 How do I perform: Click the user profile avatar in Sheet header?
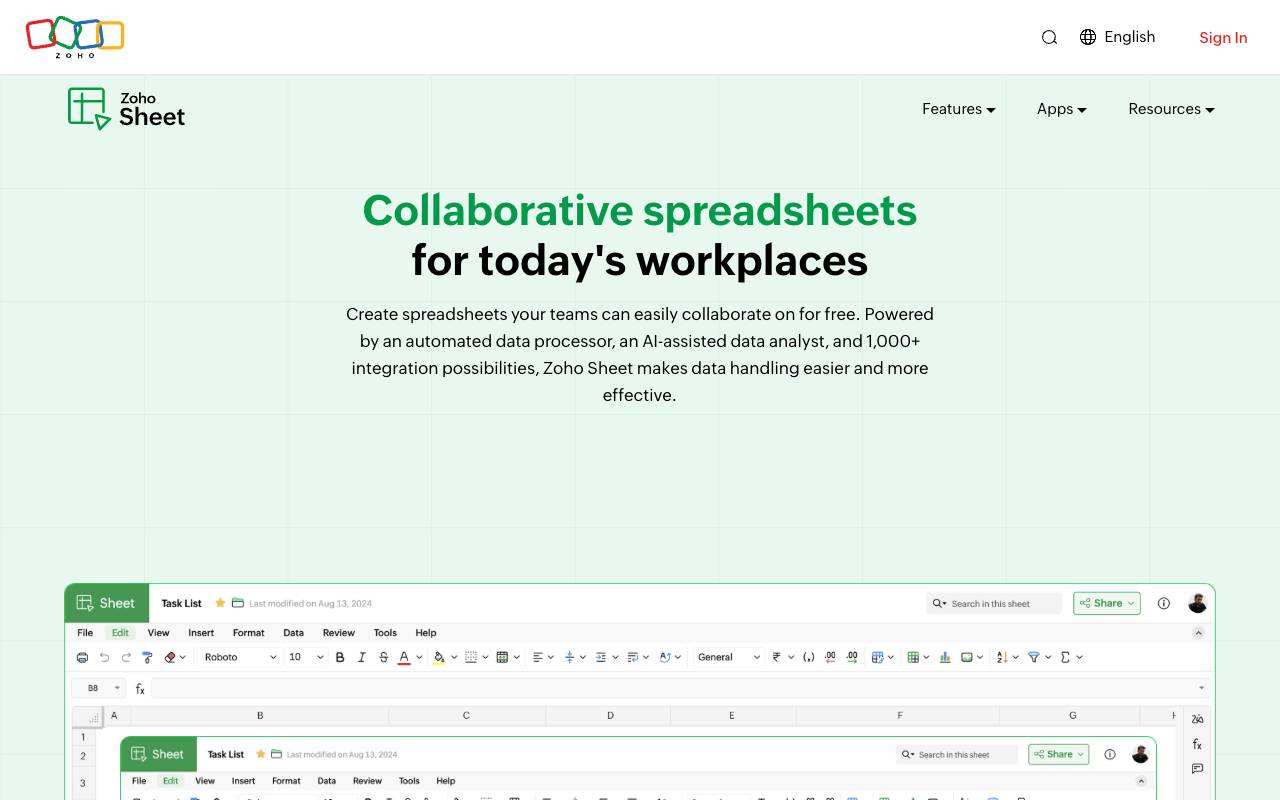click(x=1197, y=603)
